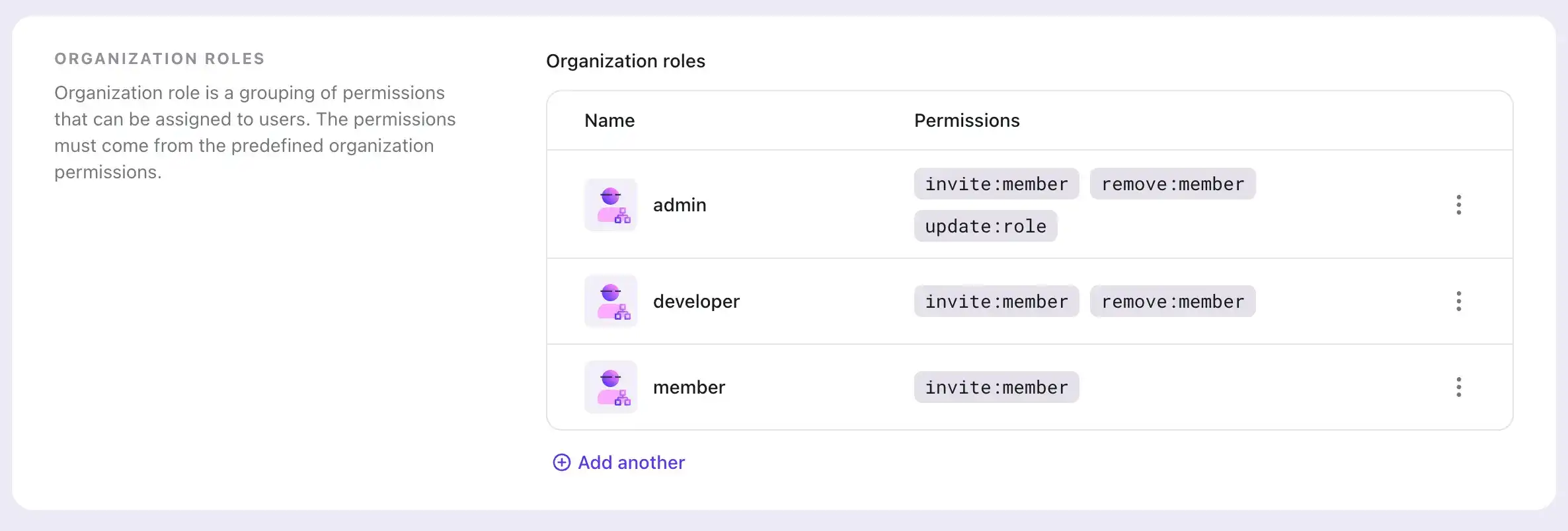This screenshot has height=531, width=1568.
Task: Click admin's remove:member permission tag
Action: point(1173,184)
